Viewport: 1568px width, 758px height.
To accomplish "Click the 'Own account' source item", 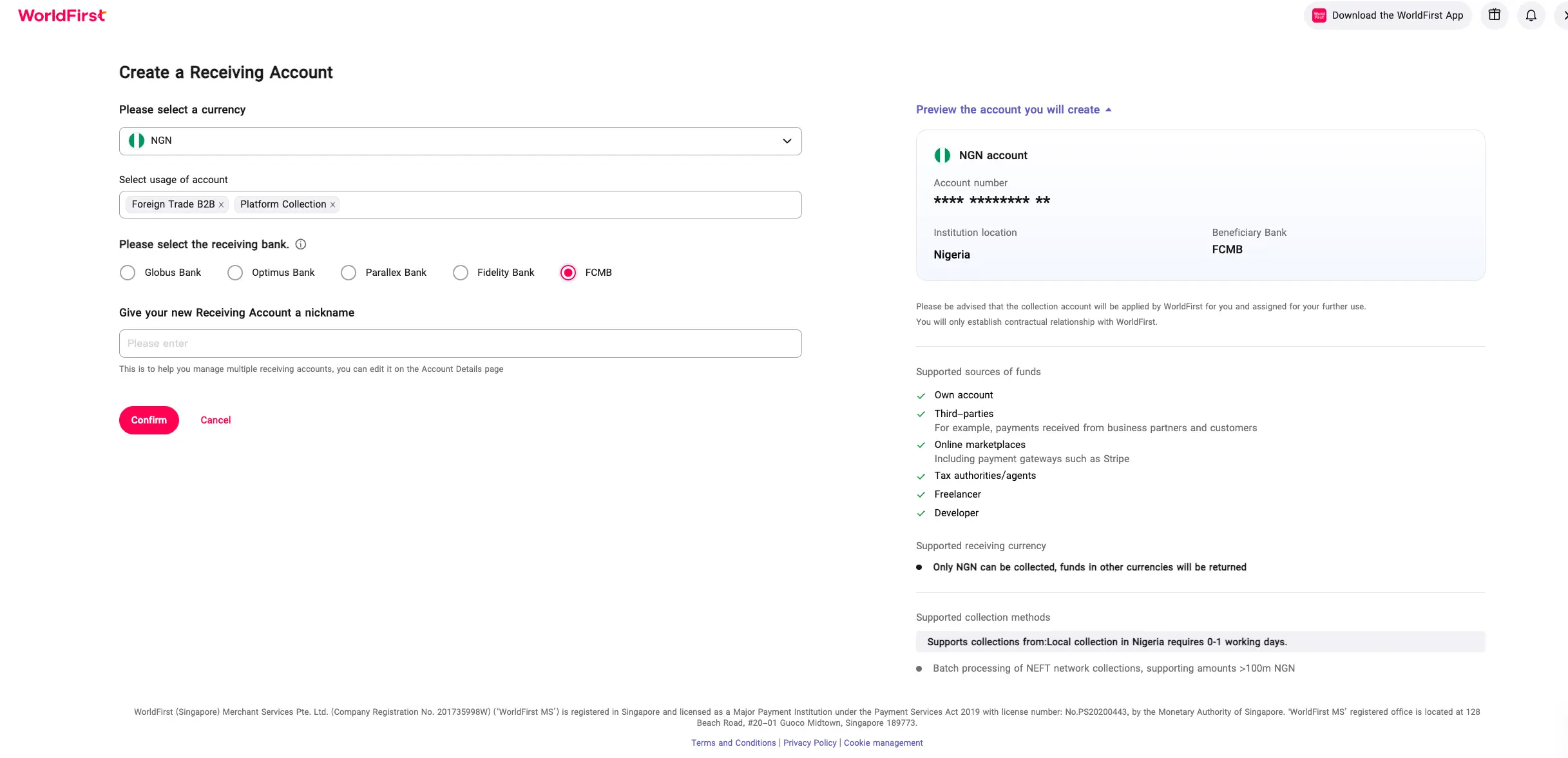I will (964, 395).
